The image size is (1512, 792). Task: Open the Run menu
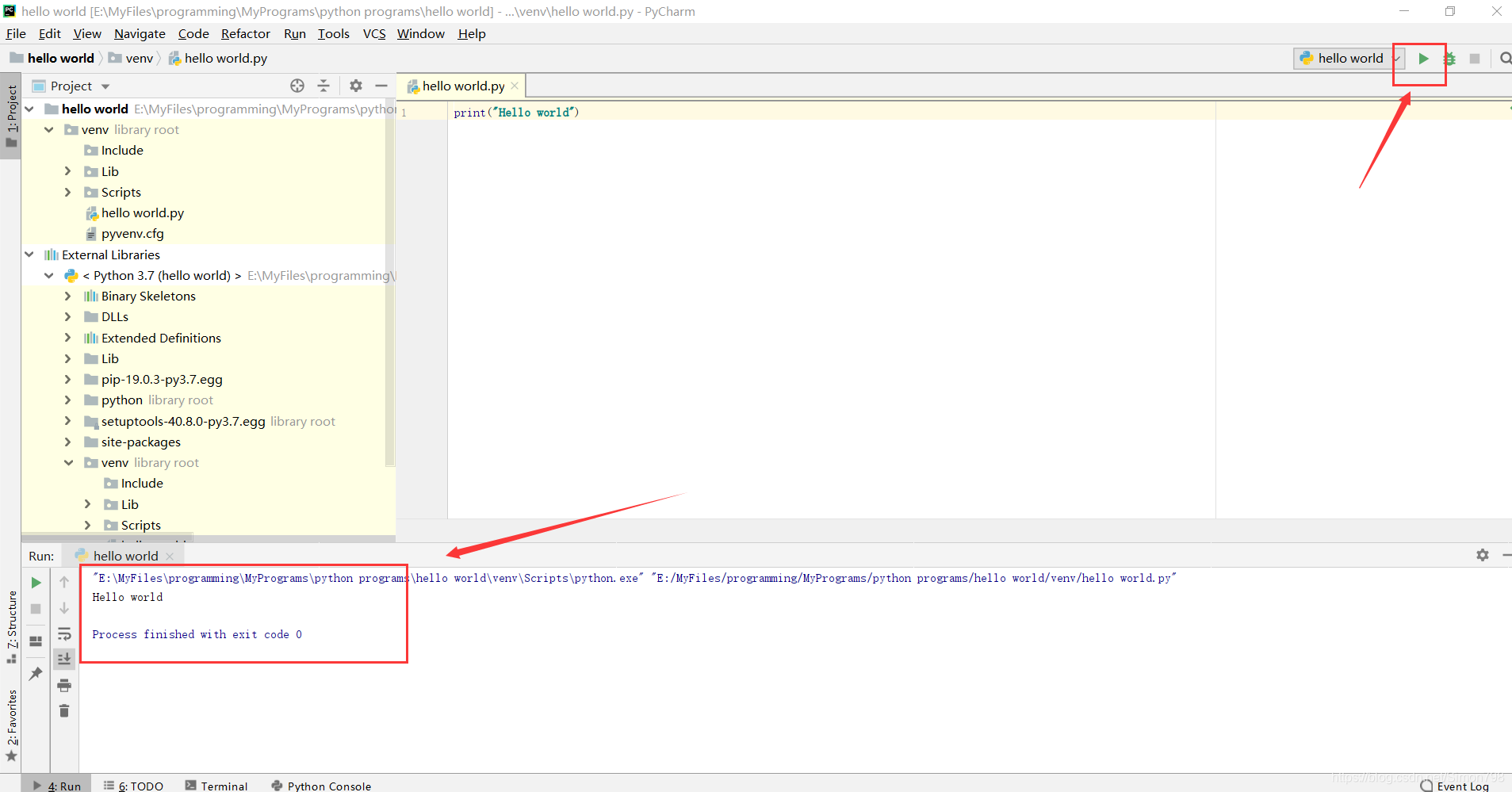pyautogui.click(x=295, y=33)
